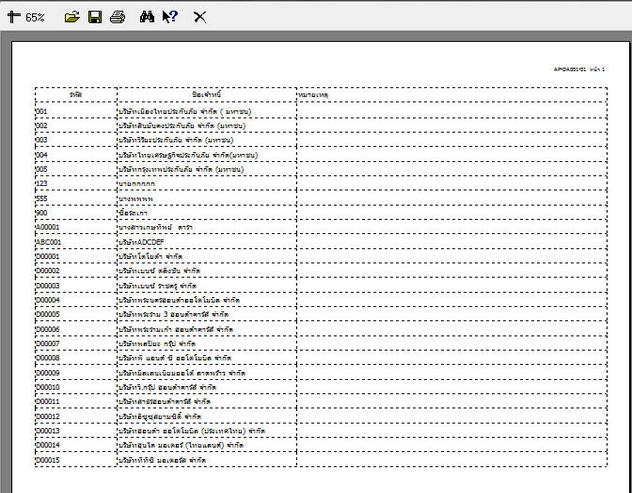Select row code 900
632x493 pixels.
(x=42, y=213)
